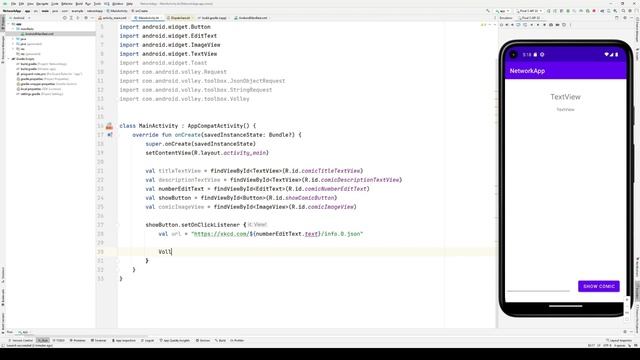This screenshot has height=360, width=640.
Task: Open emulator extended controls more icon
Action: [570, 24]
